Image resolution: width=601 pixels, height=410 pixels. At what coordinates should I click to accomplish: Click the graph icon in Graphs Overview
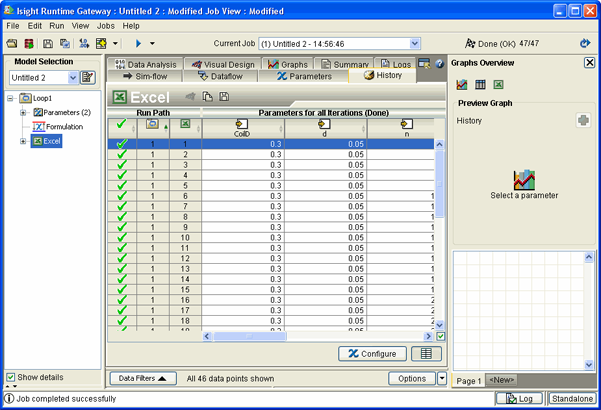[462, 84]
